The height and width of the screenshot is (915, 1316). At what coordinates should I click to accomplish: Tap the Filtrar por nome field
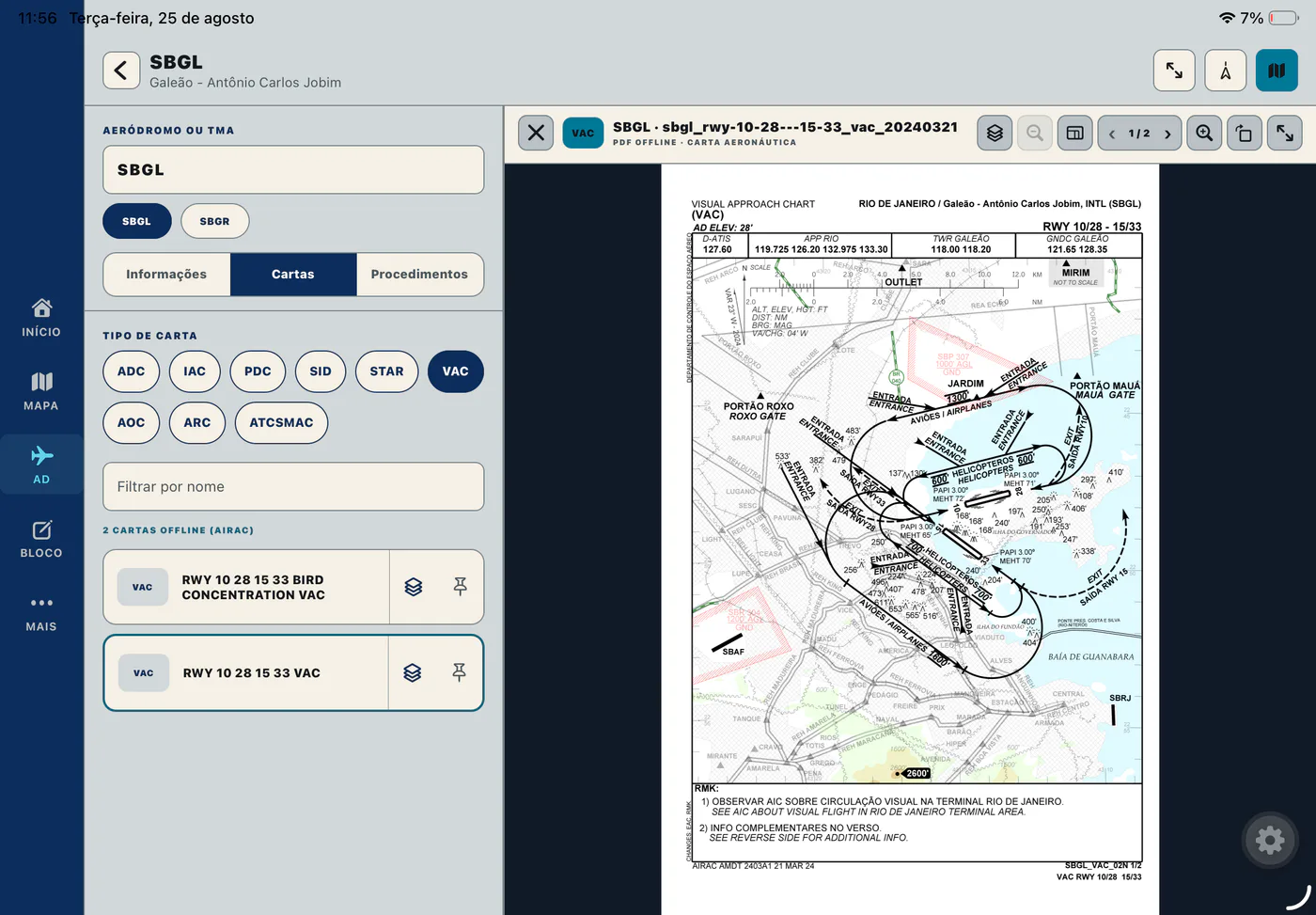click(293, 487)
